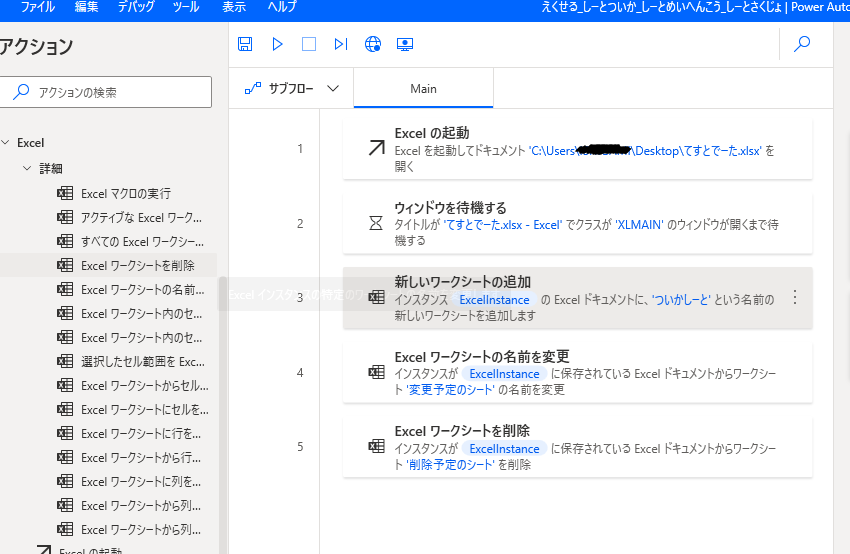
Task: Click the Run next action step icon
Action: tap(341, 44)
